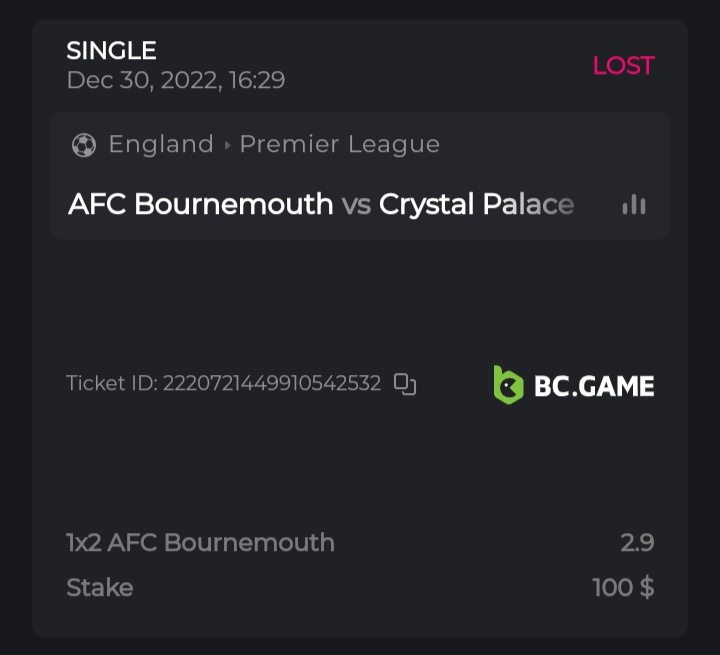
Task: Click the BC.GAME brand name text
Action: 594,386
